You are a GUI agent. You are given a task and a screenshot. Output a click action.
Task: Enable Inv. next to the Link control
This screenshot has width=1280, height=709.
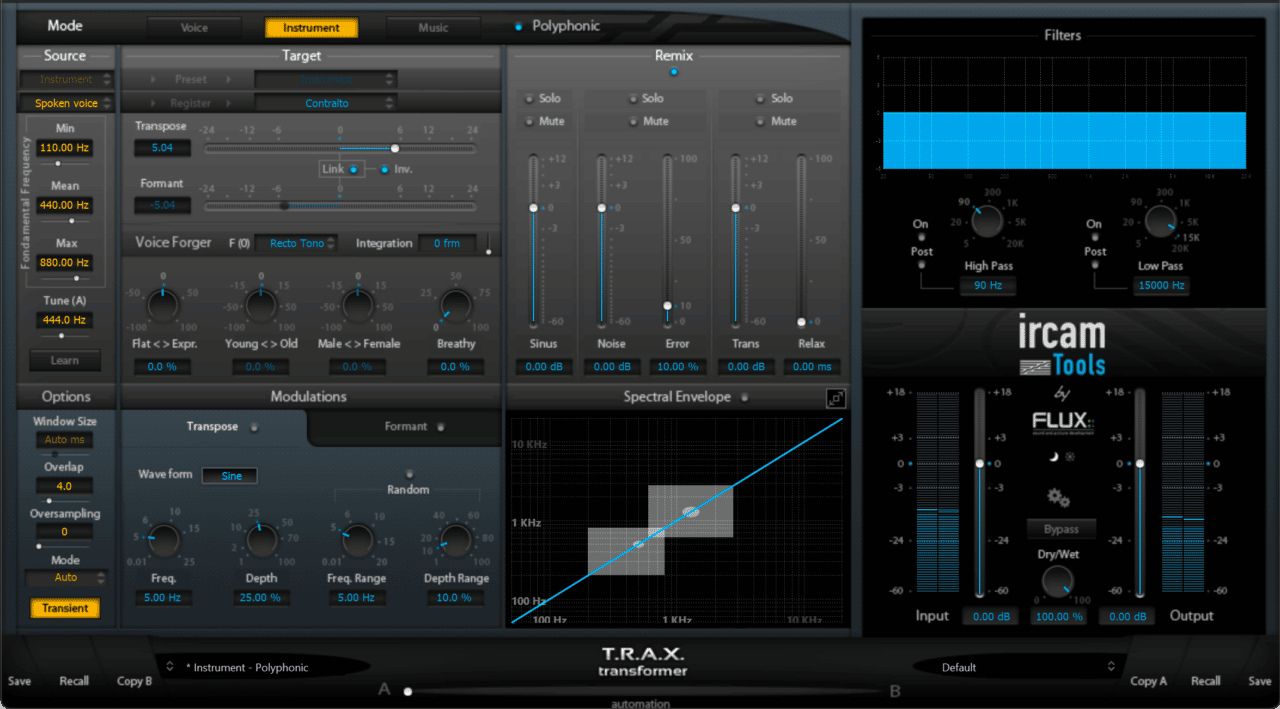coord(385,169)
